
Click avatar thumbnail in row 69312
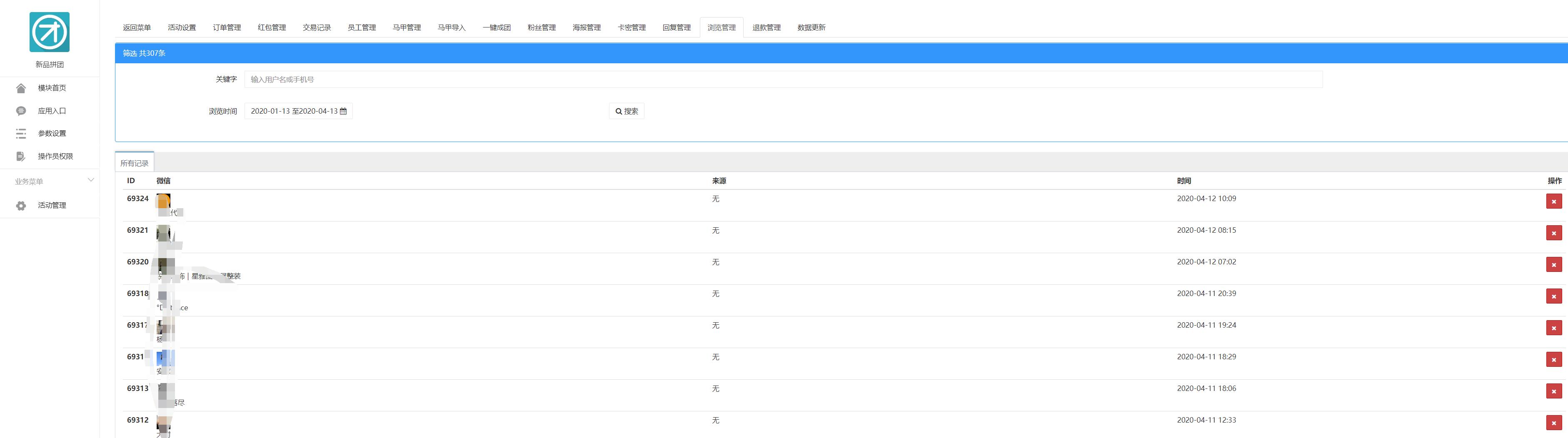(x=163, y=422)
